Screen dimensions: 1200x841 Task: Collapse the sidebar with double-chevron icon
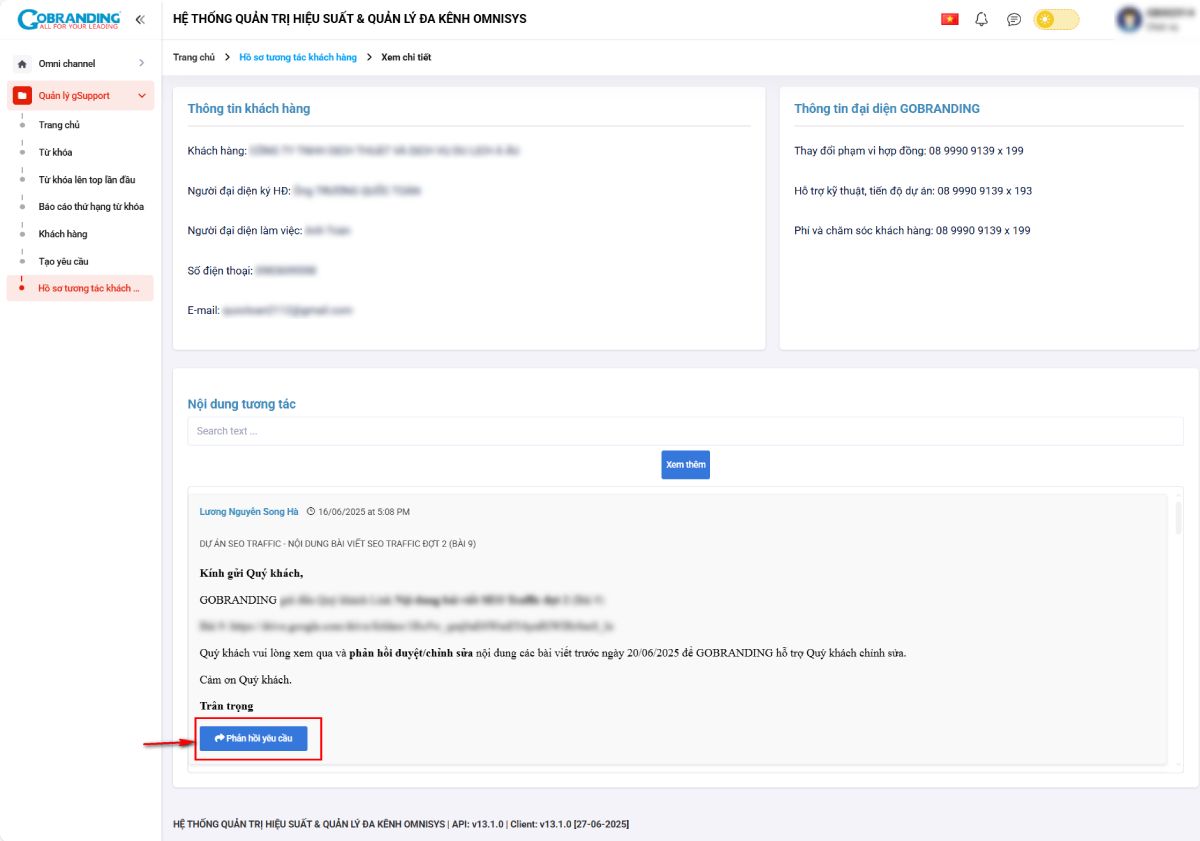(140, 19)
